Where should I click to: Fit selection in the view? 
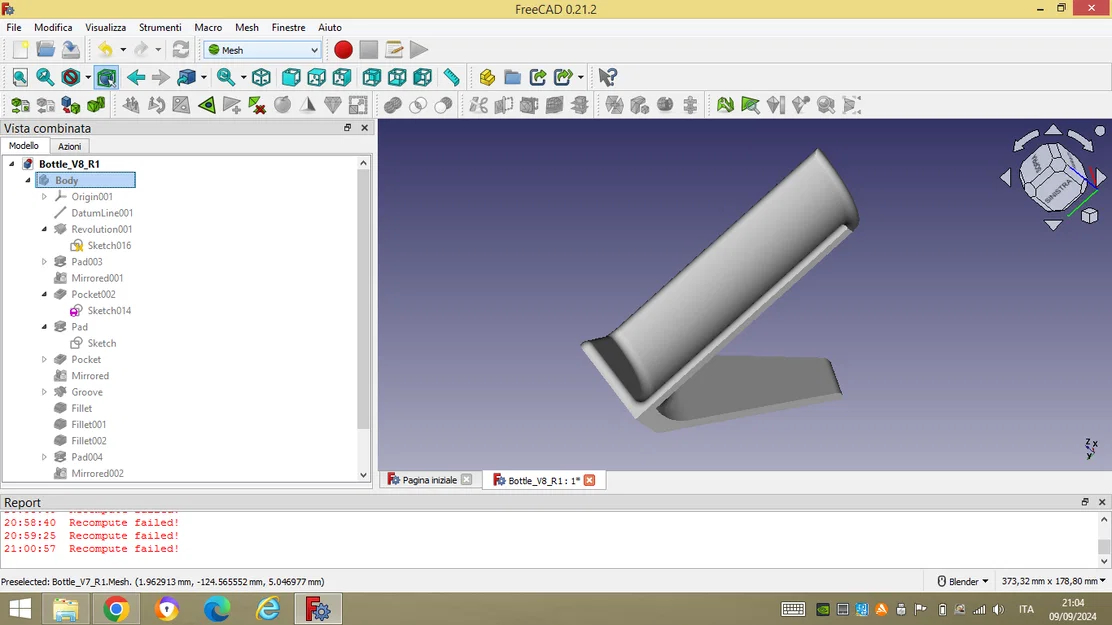coord(45,77)
